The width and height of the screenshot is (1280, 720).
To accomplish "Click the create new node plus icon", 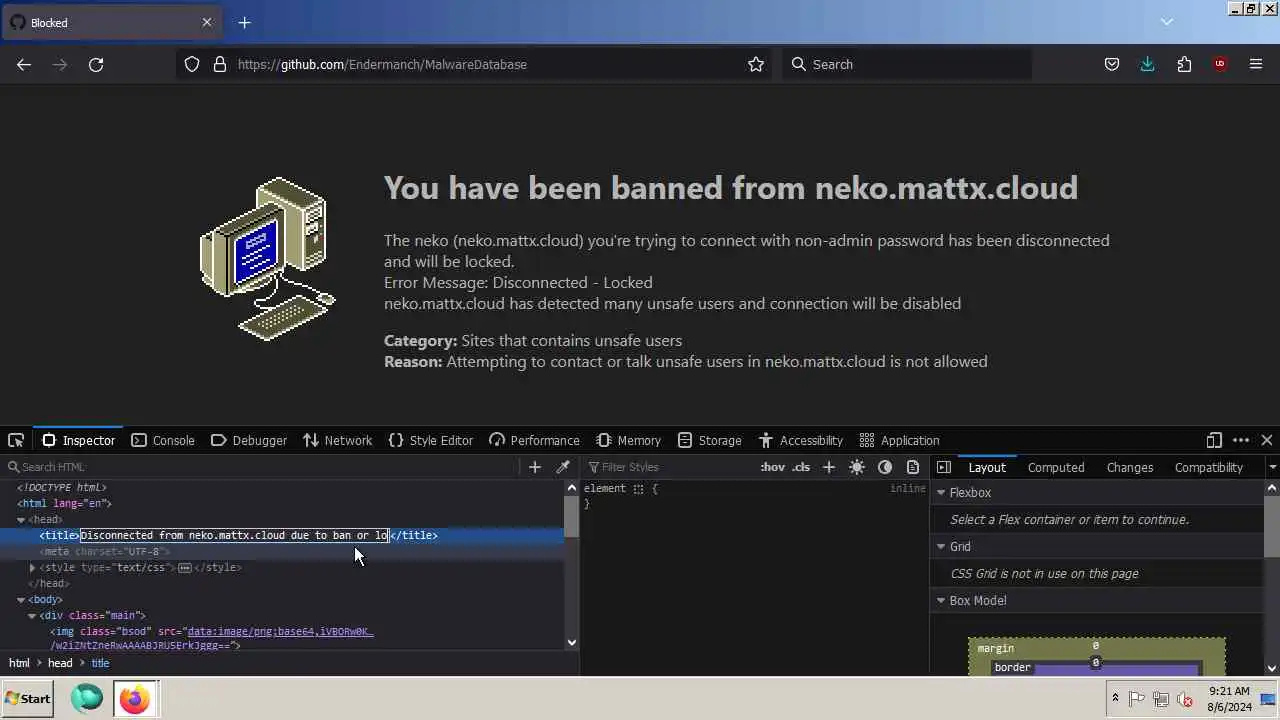I will click(535, 467).
